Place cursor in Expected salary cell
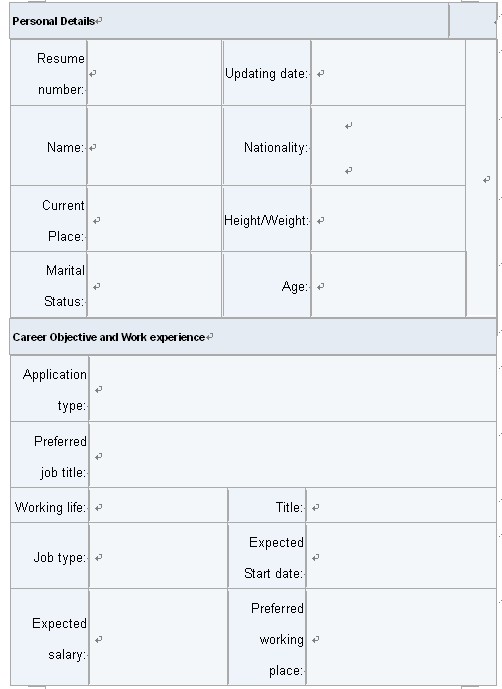The width and height of the screenshot is (502, 689). (158, 637)
